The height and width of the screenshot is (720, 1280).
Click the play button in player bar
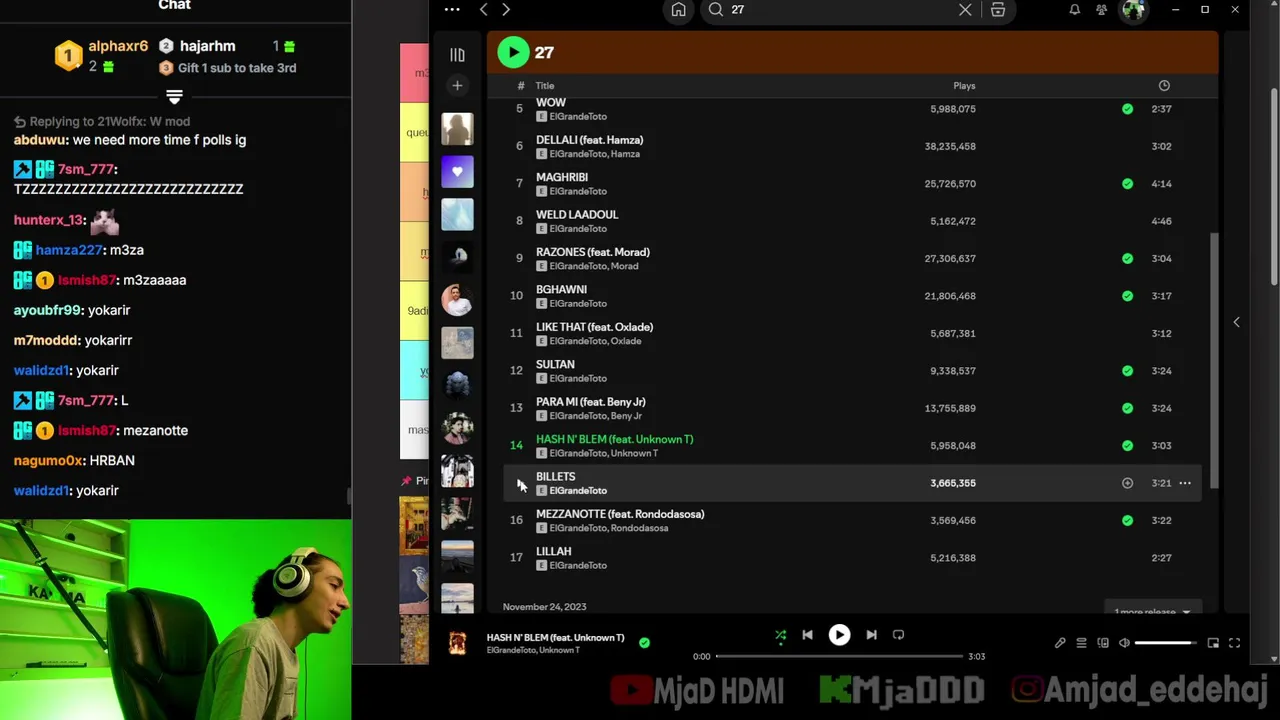[x=839, y=635]
